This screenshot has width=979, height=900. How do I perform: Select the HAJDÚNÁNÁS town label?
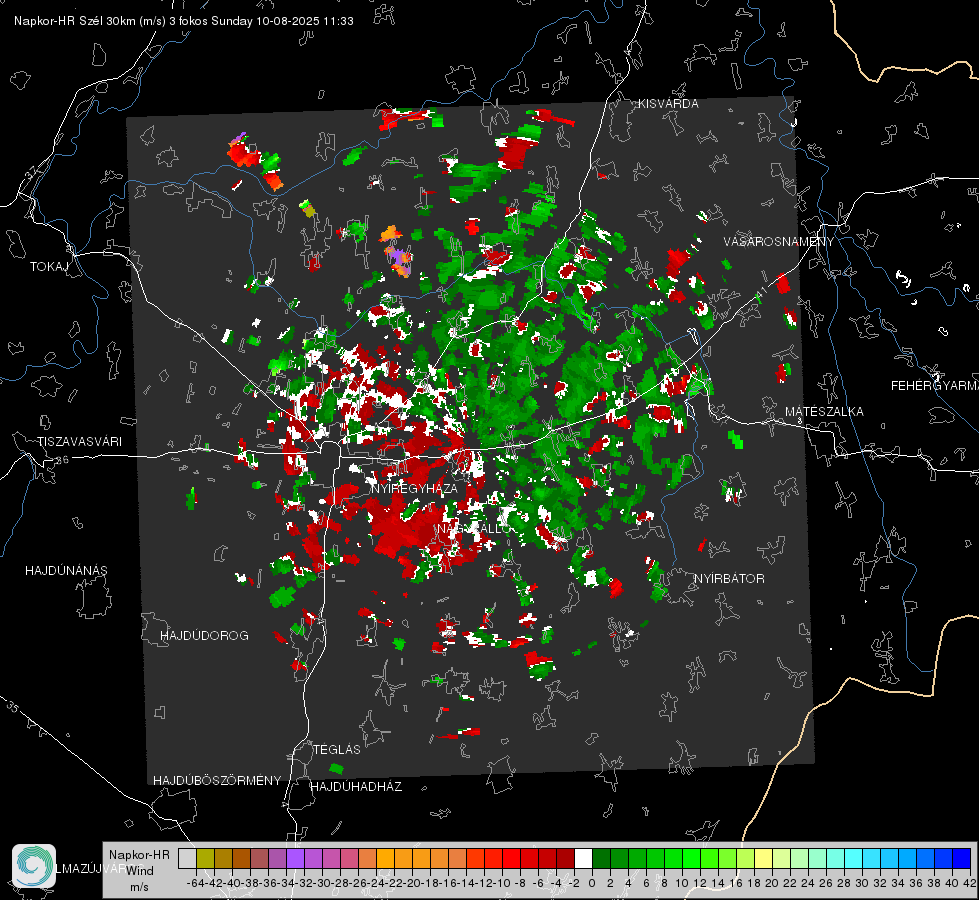pyautogui.click(x=66, y=570)
